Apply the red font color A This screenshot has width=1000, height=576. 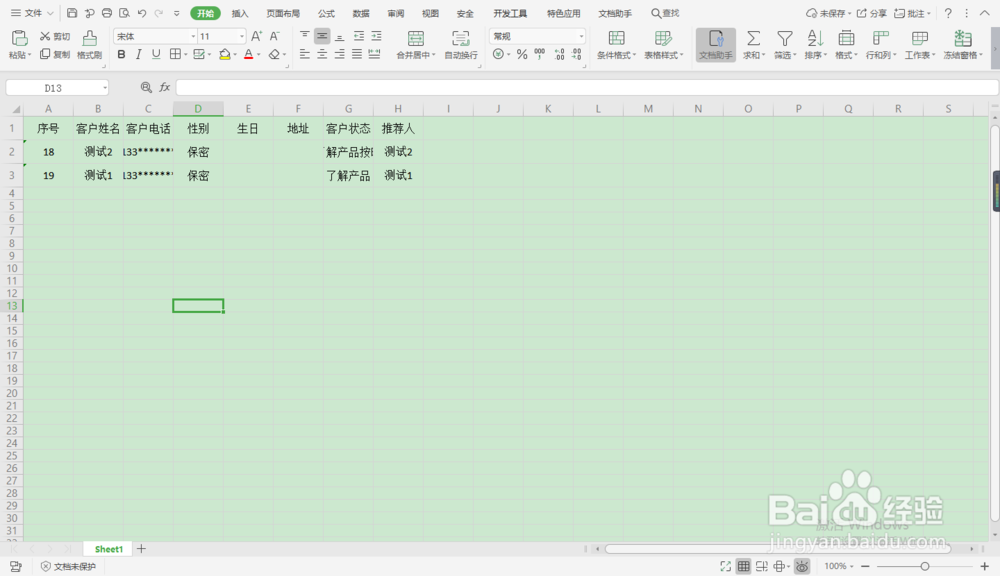tap(249, 55)
